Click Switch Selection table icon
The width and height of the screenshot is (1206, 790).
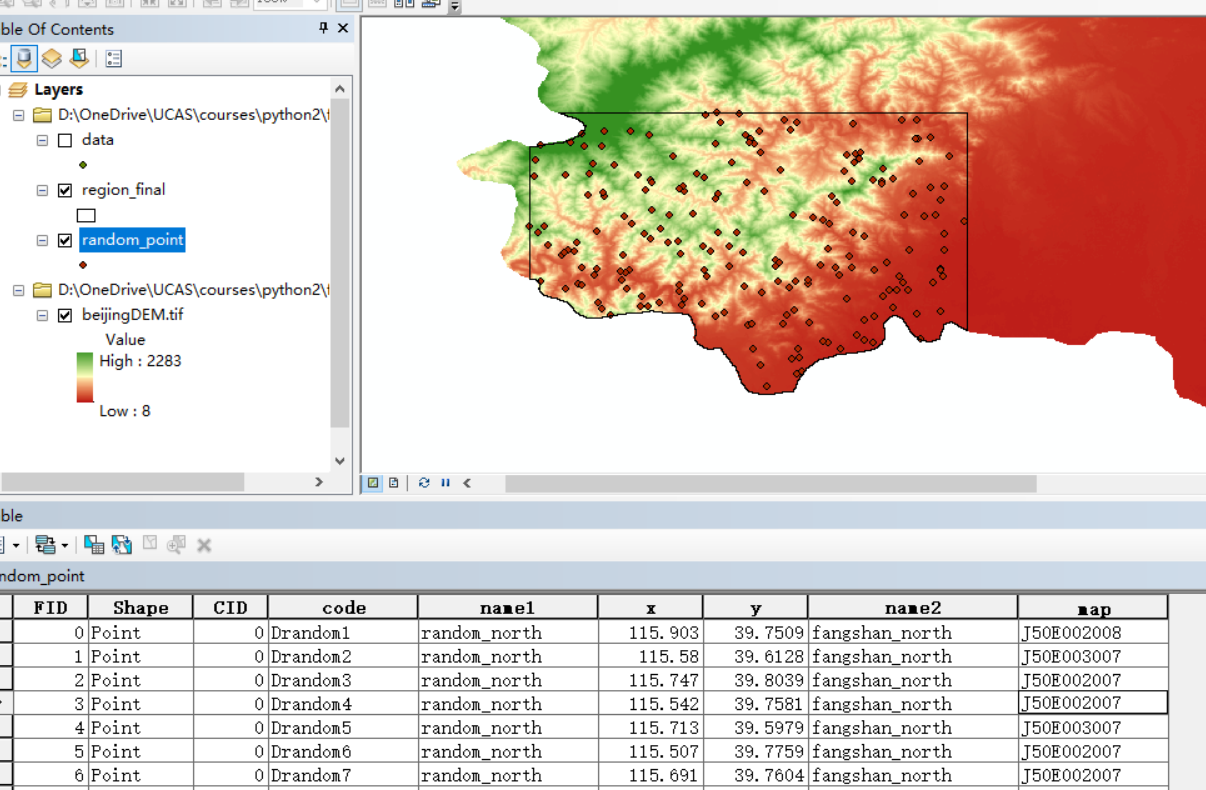point(122,545)
